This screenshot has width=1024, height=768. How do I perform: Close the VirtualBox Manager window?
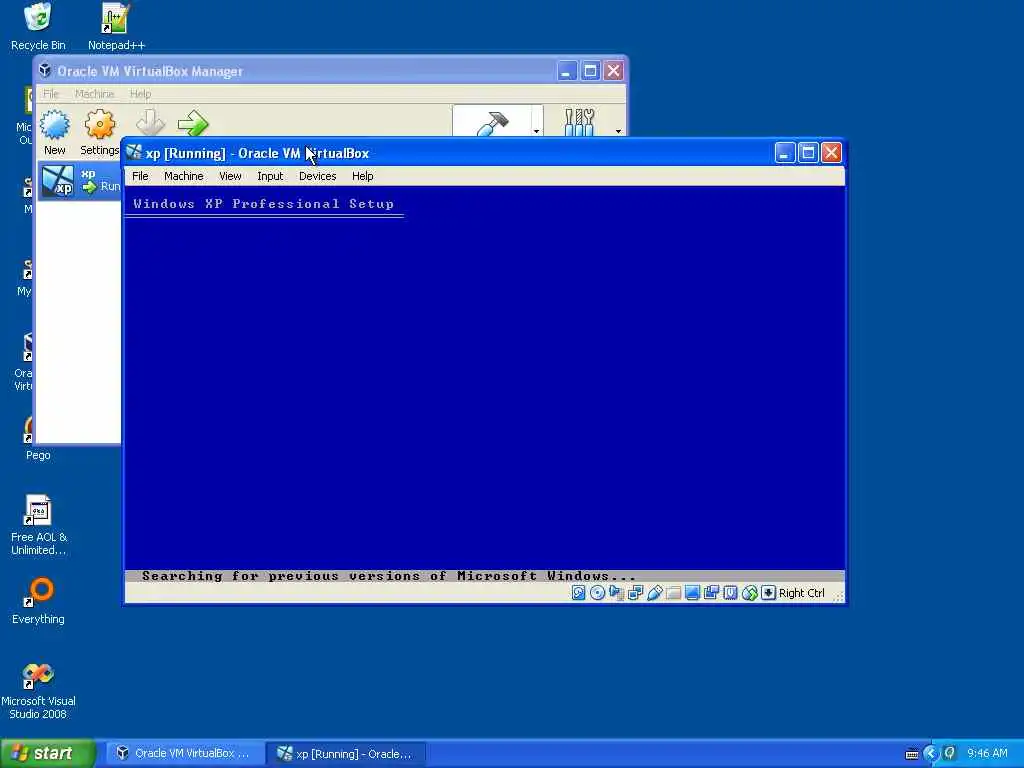pos(613,71)
